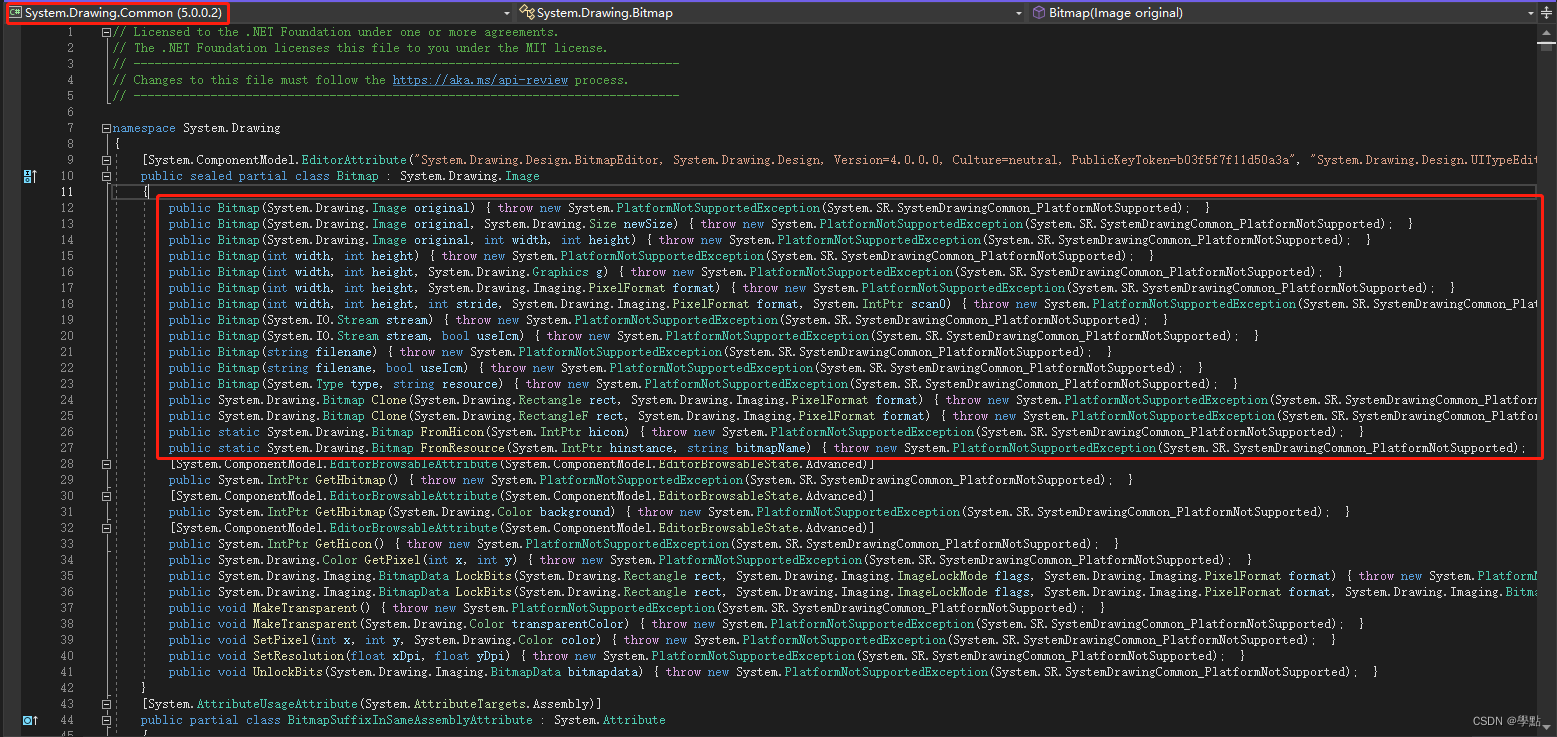Click the C# project icon in navigation bar
The width and height of the screenshot is (1557, 737).
[15, 13]
